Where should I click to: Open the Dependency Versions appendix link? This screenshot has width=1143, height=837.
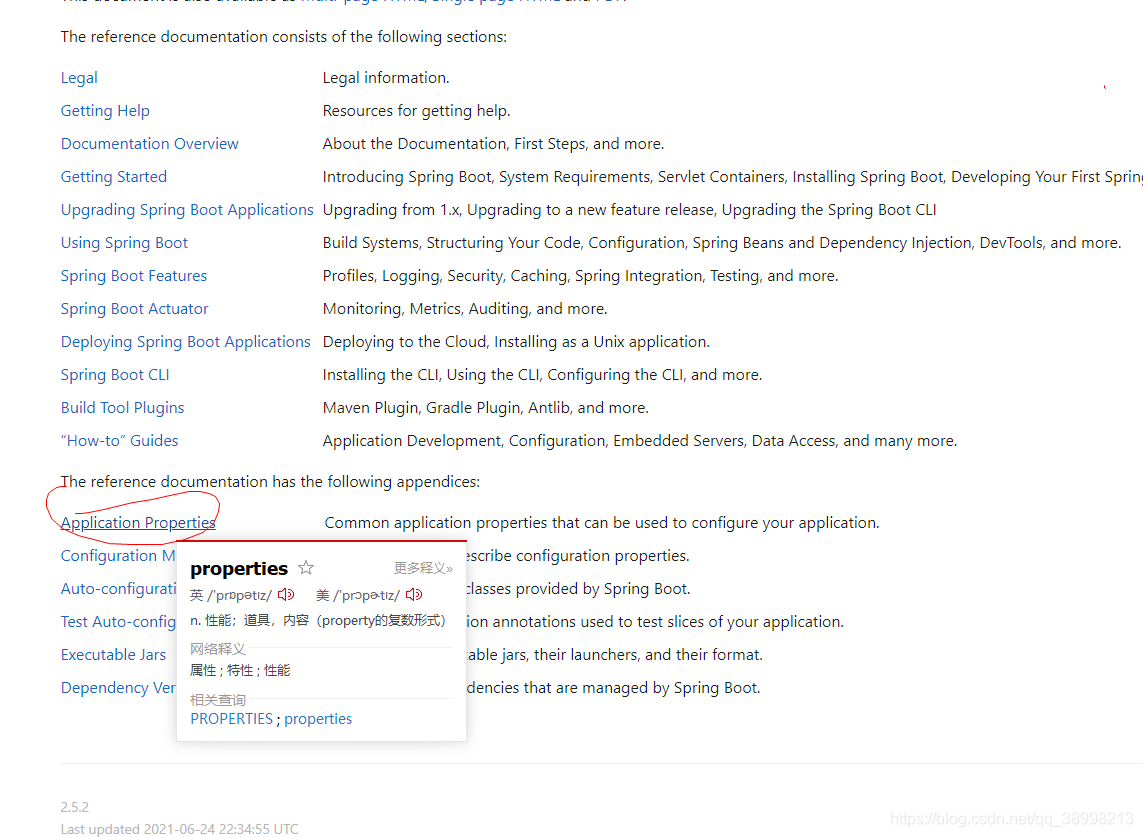point(118,688)
